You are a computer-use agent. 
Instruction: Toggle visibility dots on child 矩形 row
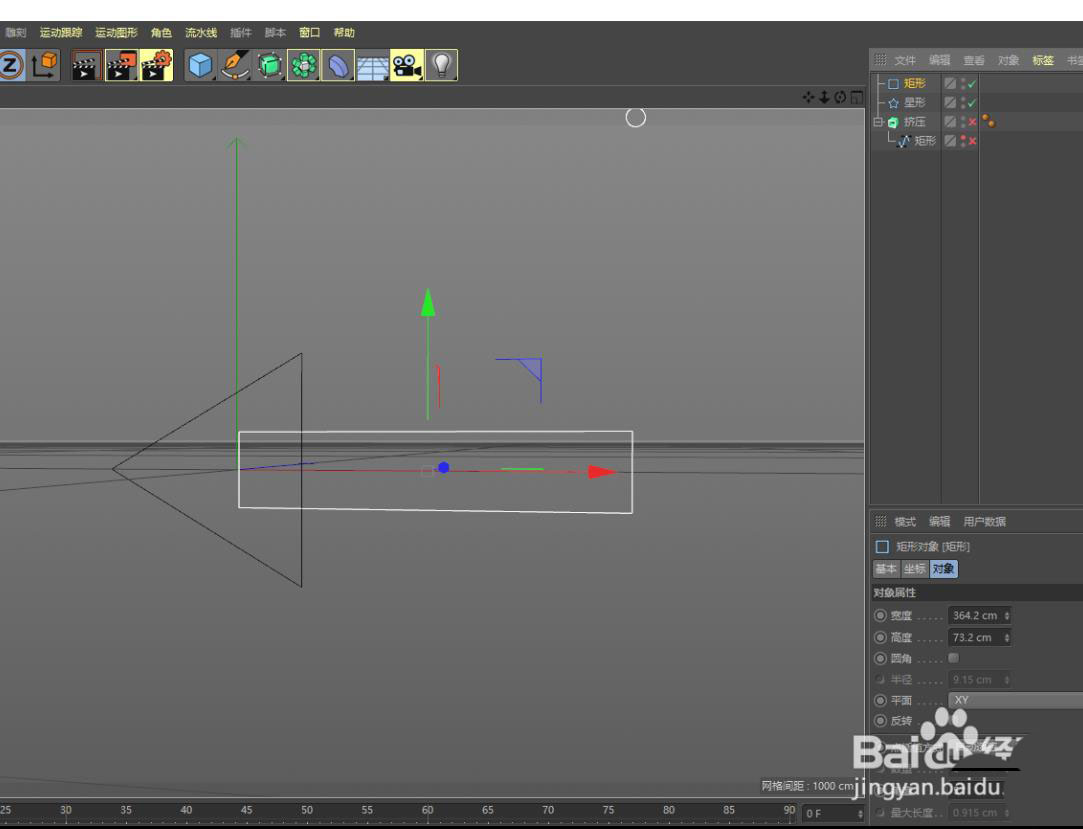point(963,141)
